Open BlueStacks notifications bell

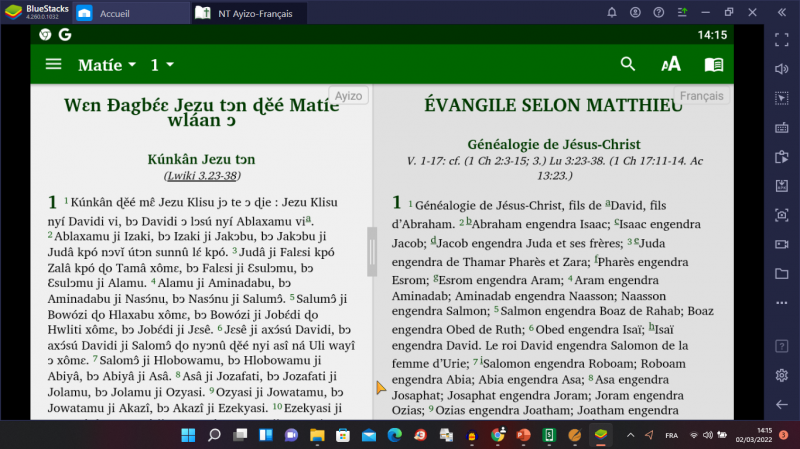[x=611, y=12]
